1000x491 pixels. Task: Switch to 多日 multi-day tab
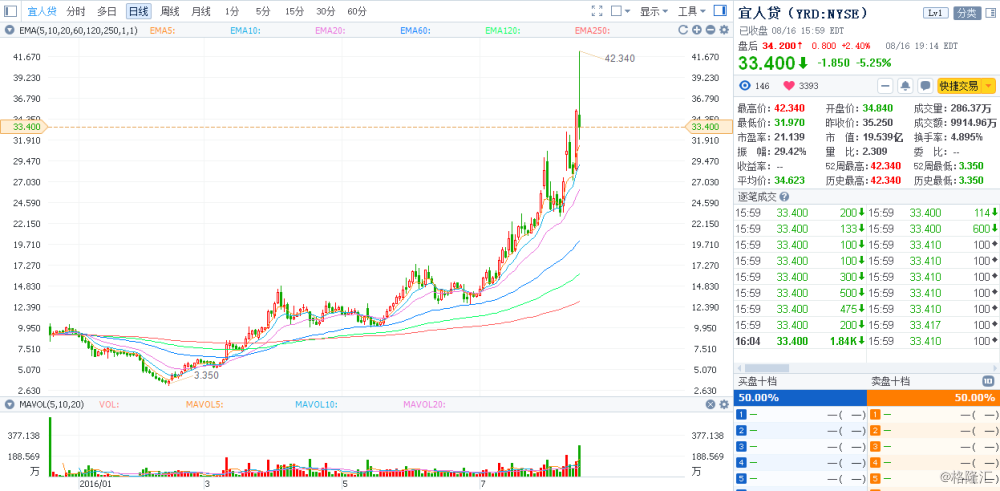[x=107, y=11]
